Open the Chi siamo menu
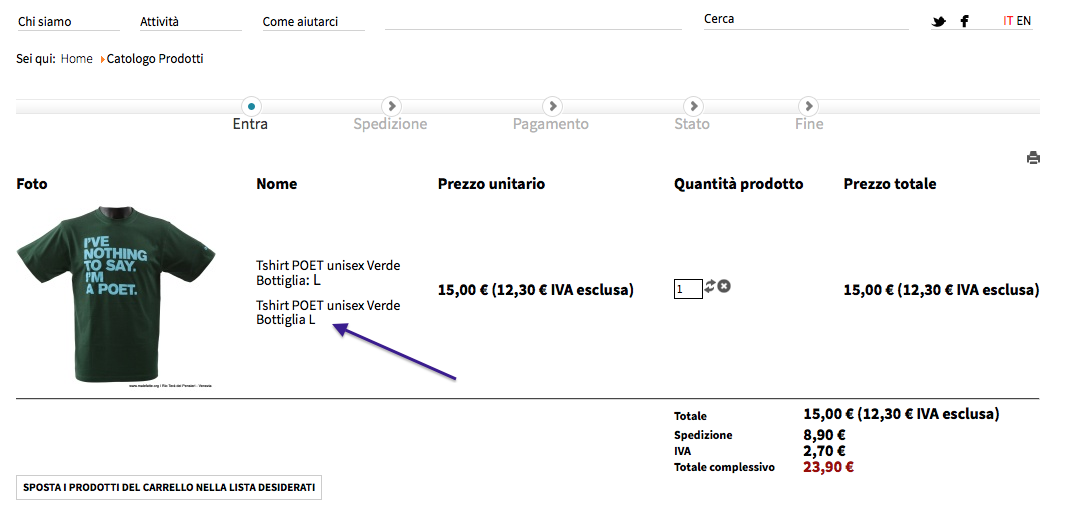This screenshot has height=508, width=1069. click(x=45, y=22)
